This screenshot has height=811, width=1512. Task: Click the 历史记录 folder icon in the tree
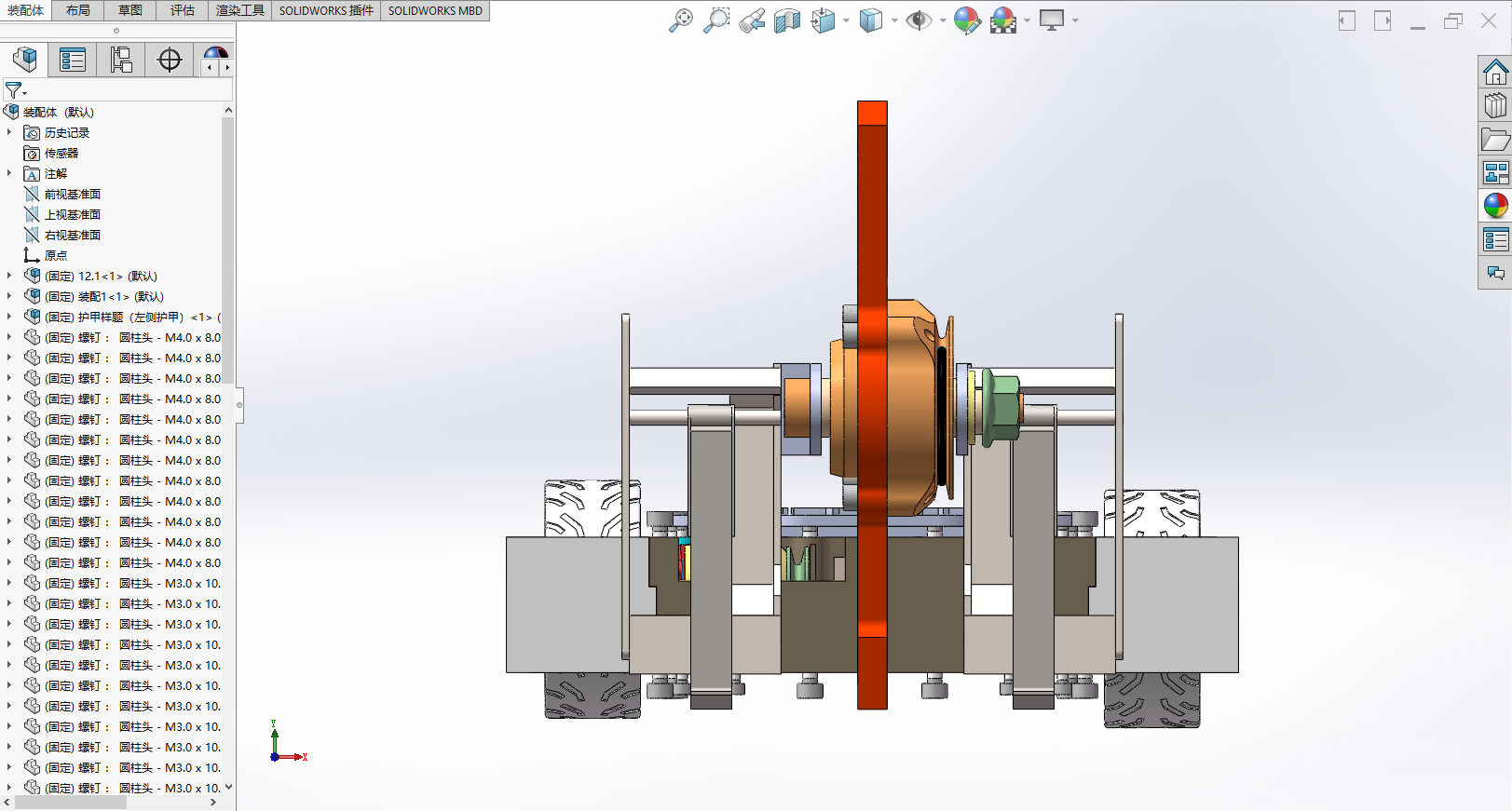(32, 132)
